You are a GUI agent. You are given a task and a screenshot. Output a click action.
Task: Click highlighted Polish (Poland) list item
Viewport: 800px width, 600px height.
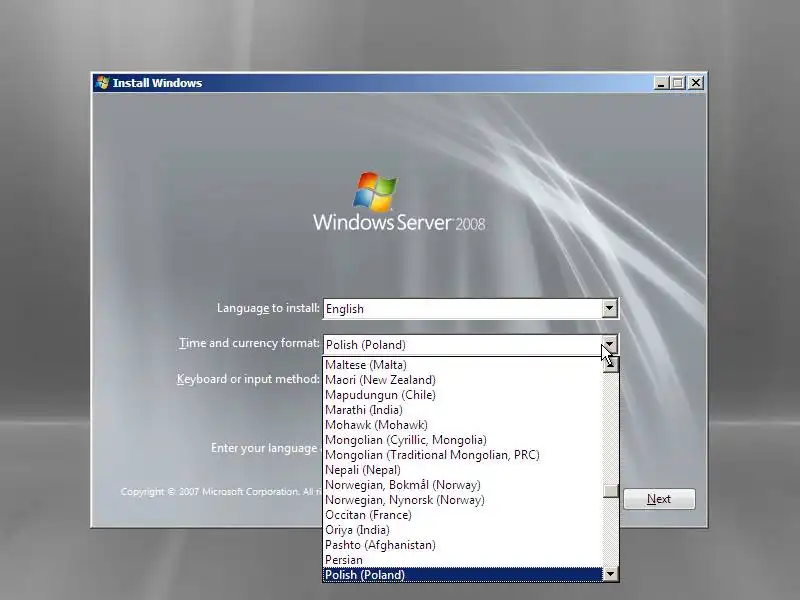pyautogui.click(x=463, y=575)
